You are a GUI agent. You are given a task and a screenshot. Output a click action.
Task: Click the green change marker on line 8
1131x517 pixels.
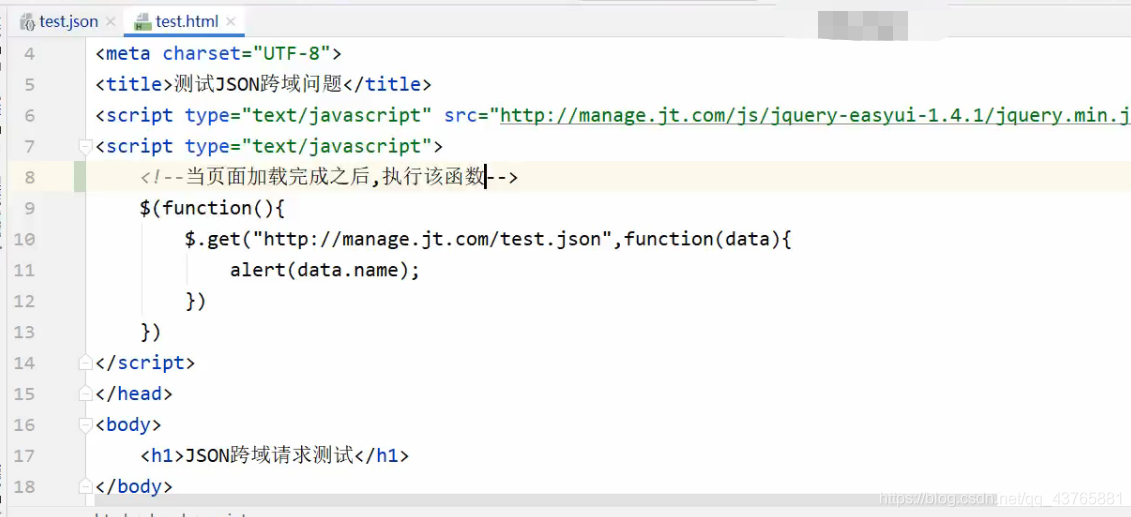pyautogui.click(x=79, y=177)
